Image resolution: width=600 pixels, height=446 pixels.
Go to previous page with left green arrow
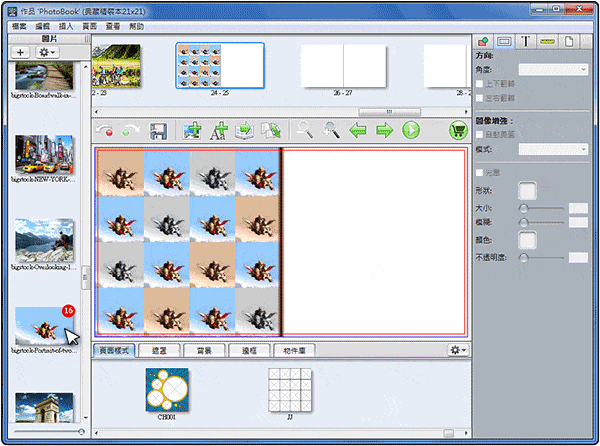(358, 130)
